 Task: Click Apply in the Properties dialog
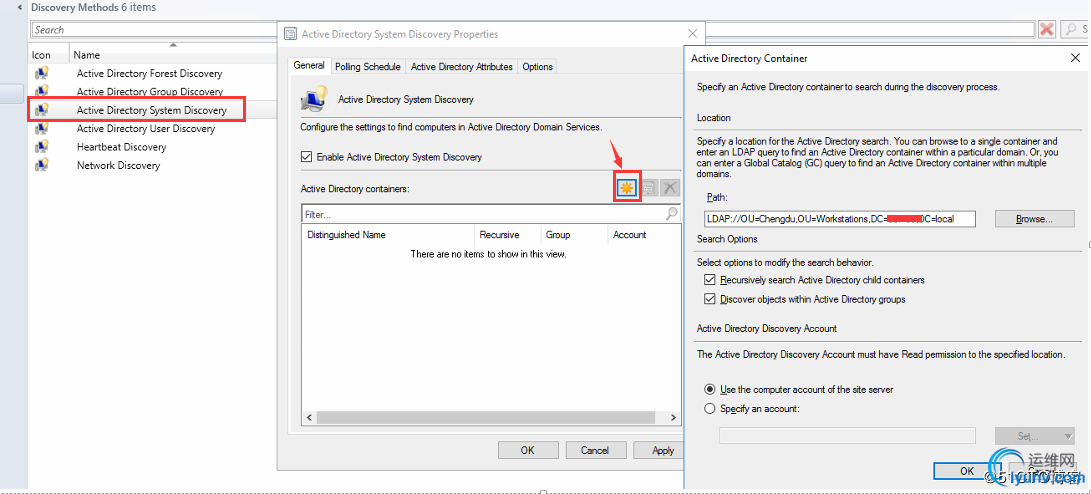[658, 450]
